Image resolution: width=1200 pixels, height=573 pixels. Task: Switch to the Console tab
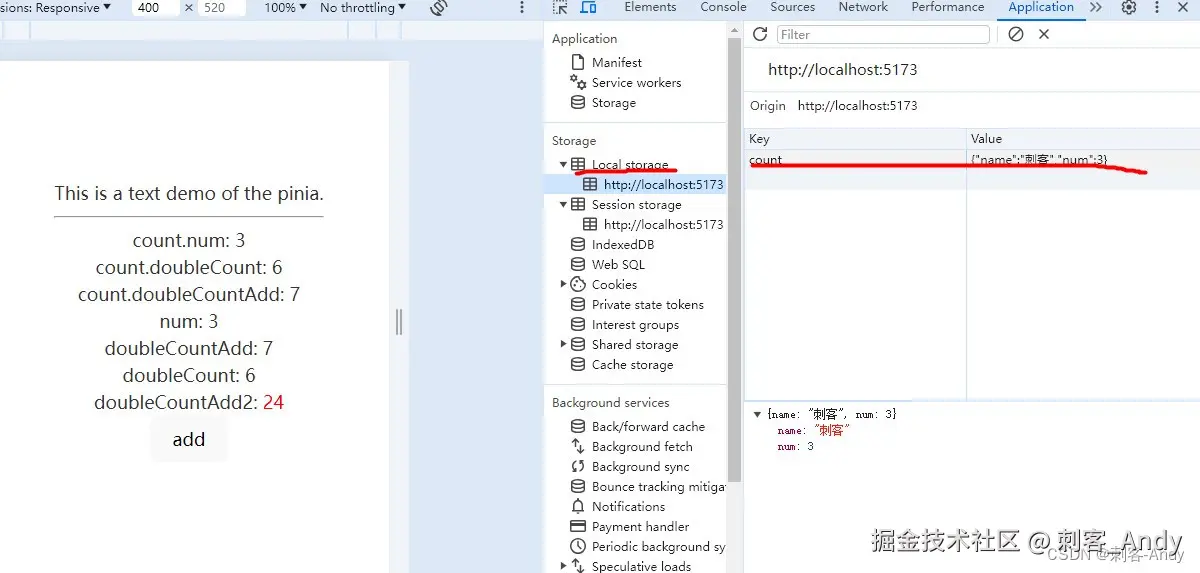pos(723,7)
